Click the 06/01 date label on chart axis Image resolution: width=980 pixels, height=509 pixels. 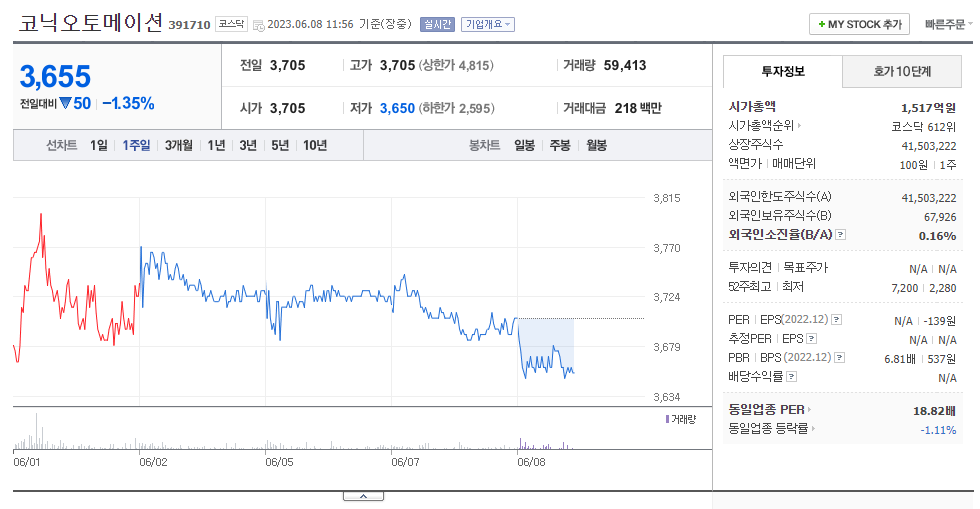click(27, 462)
